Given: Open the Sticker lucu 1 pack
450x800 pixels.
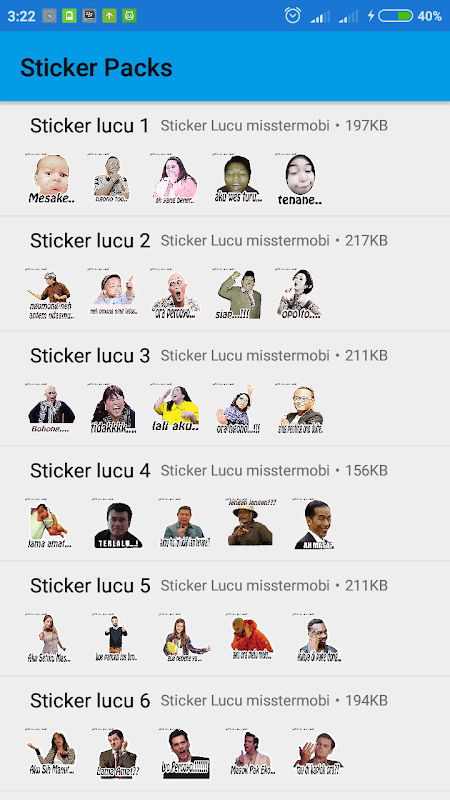Looking at the screenshot, I should click(225, 159).
